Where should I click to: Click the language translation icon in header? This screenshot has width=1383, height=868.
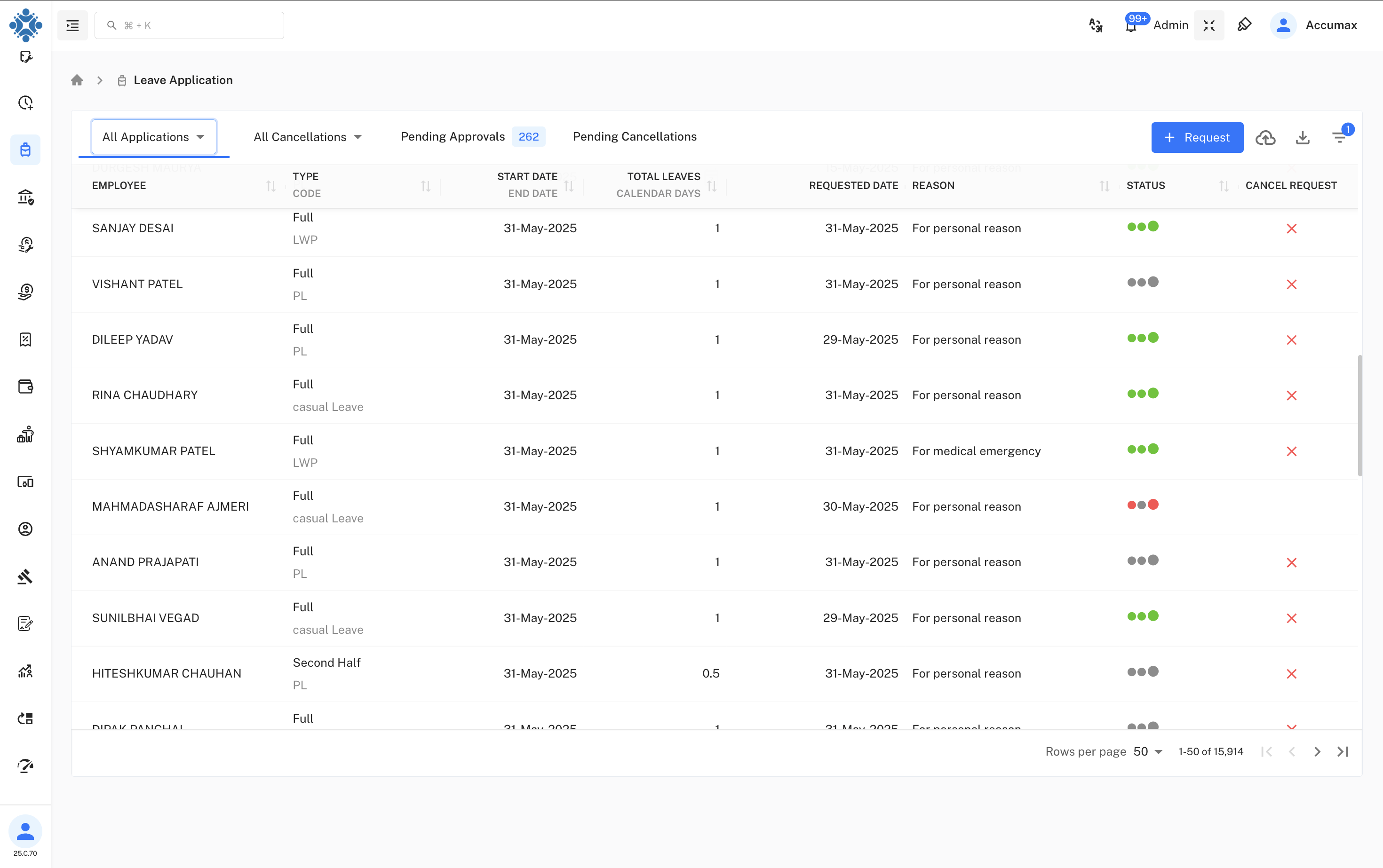[x=1095, y=25]
